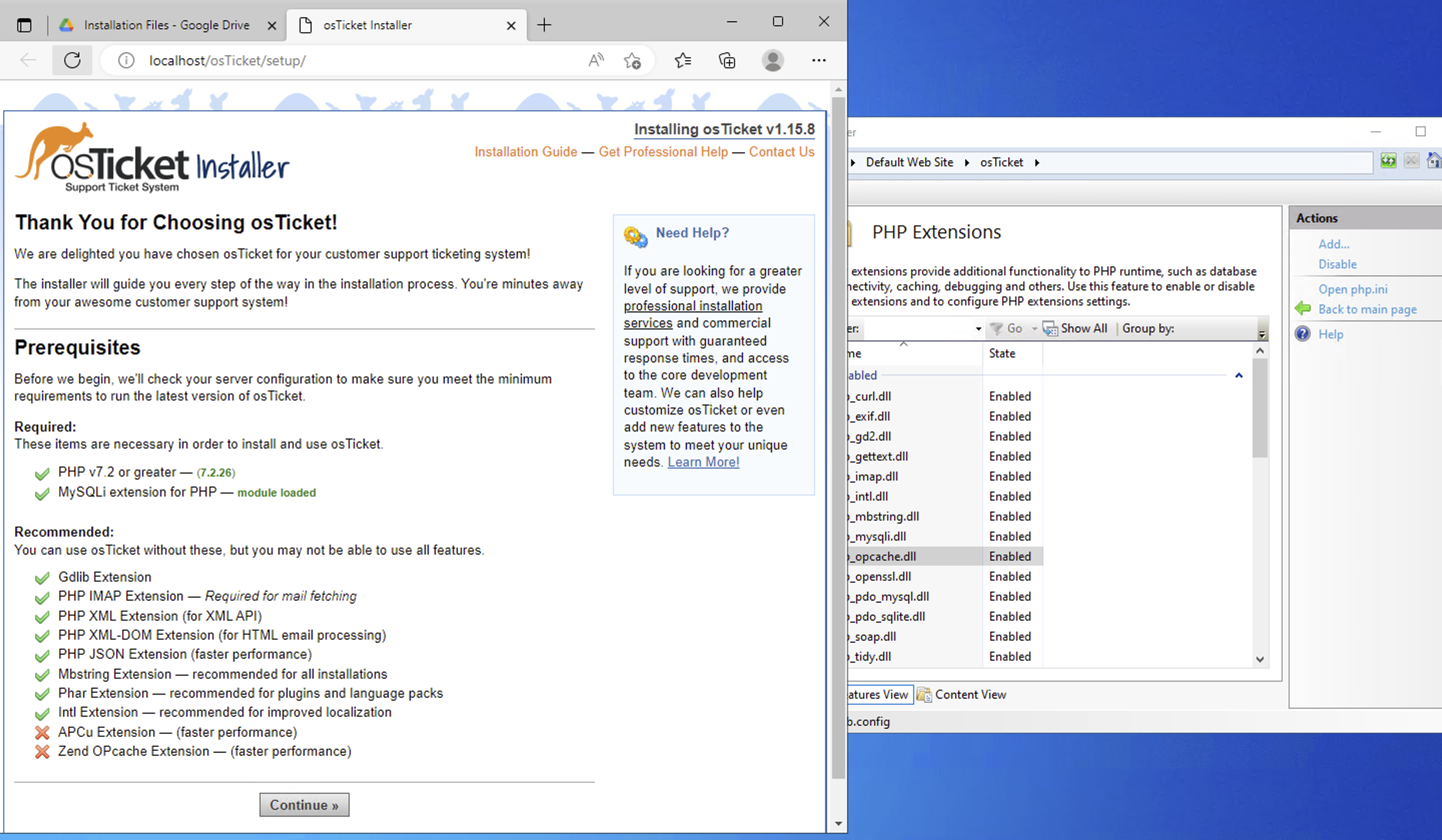The height and width of the screenshot is (840, 1442).
Task: Click the tab actions menu icon
Action: [x=24, y=25]
